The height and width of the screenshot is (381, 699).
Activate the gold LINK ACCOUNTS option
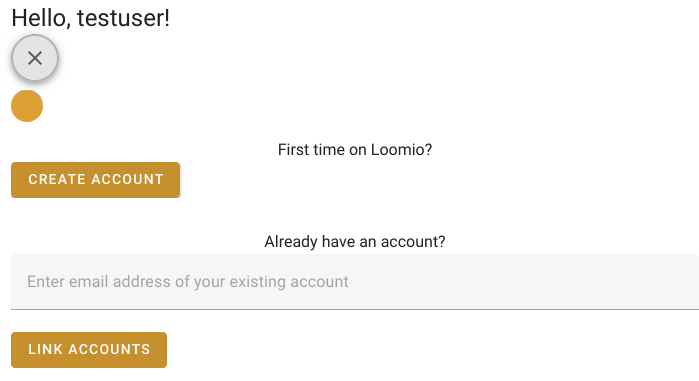click(x=89, y=350)
